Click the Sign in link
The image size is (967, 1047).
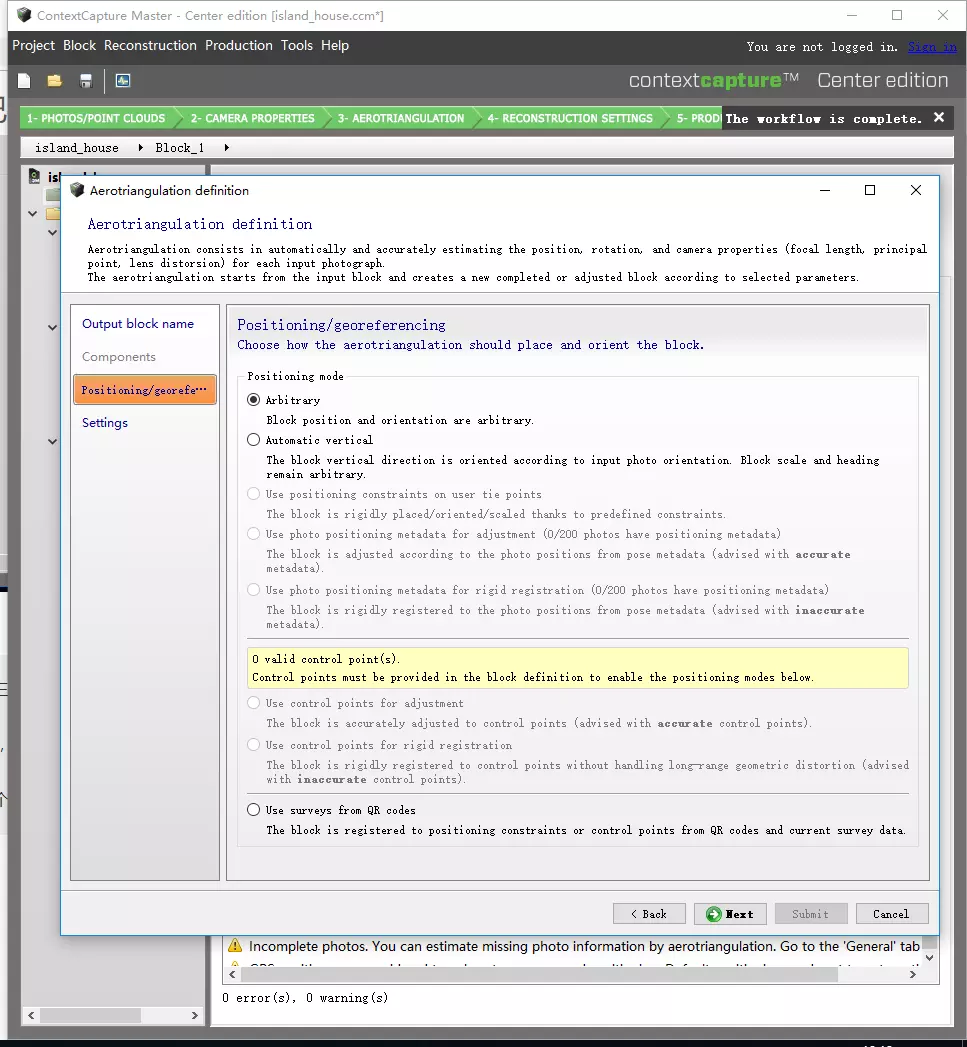coord(932,47)
